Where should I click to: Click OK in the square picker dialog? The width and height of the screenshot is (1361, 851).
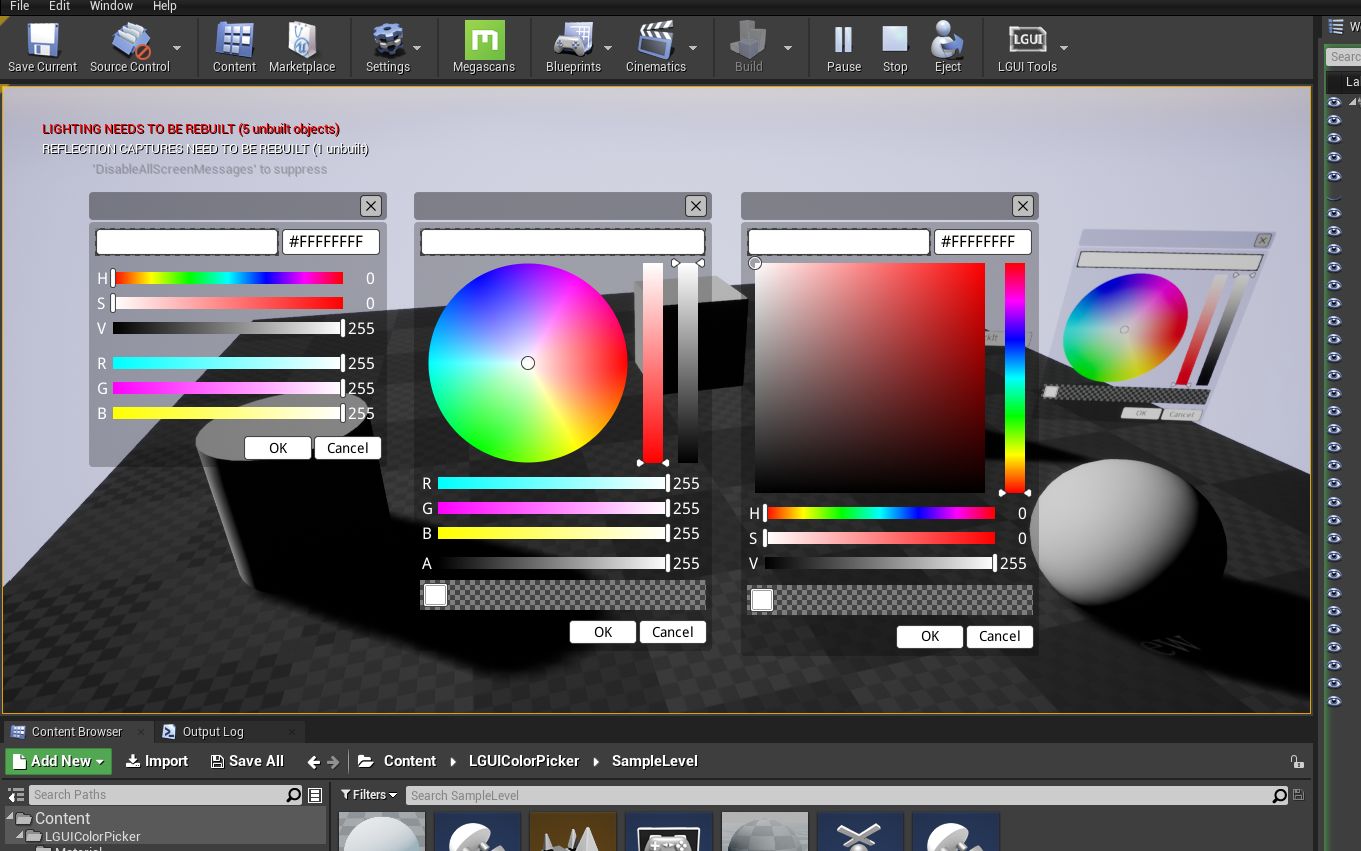[x=930, y=636]
